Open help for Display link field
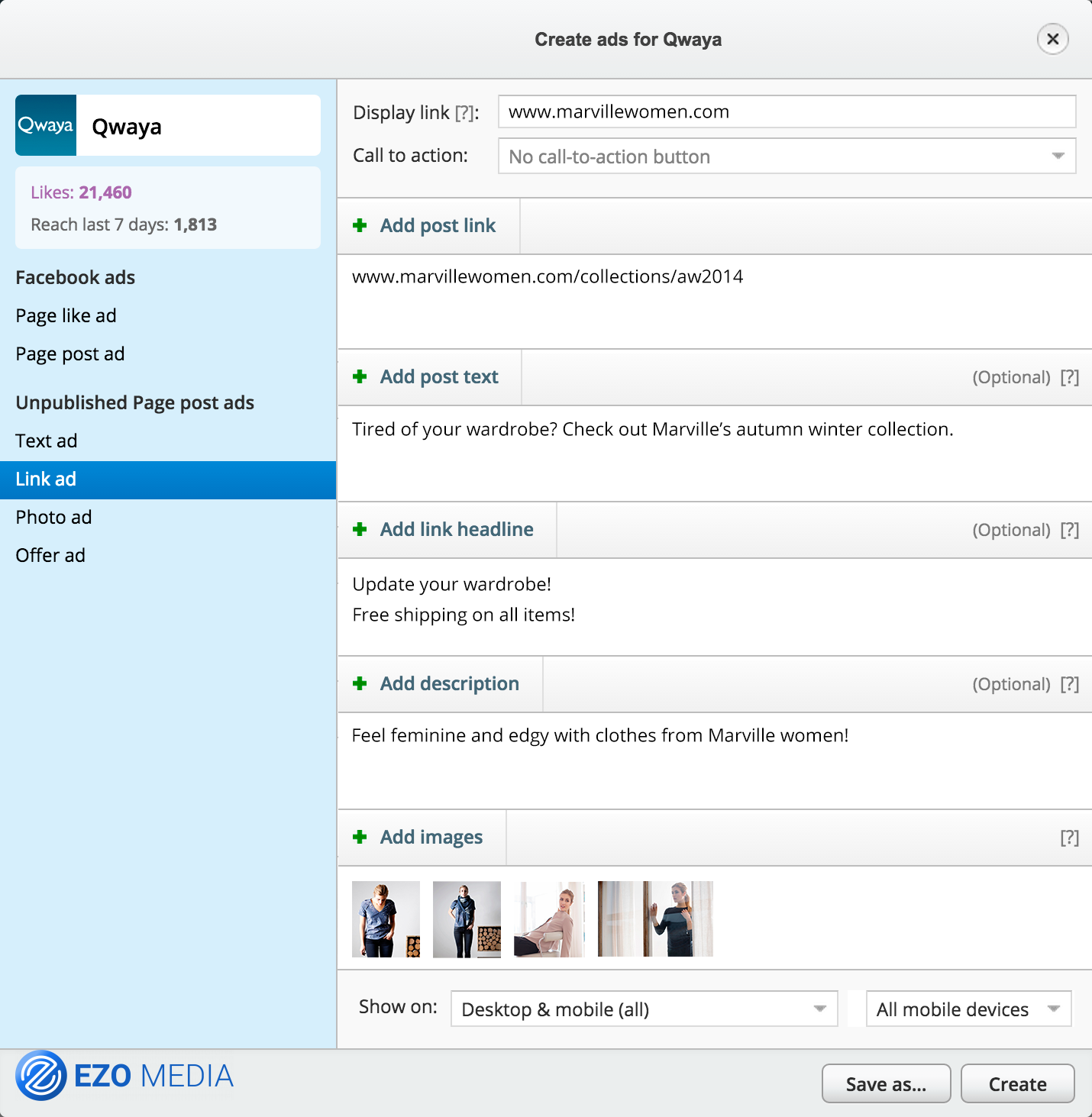 464,113
